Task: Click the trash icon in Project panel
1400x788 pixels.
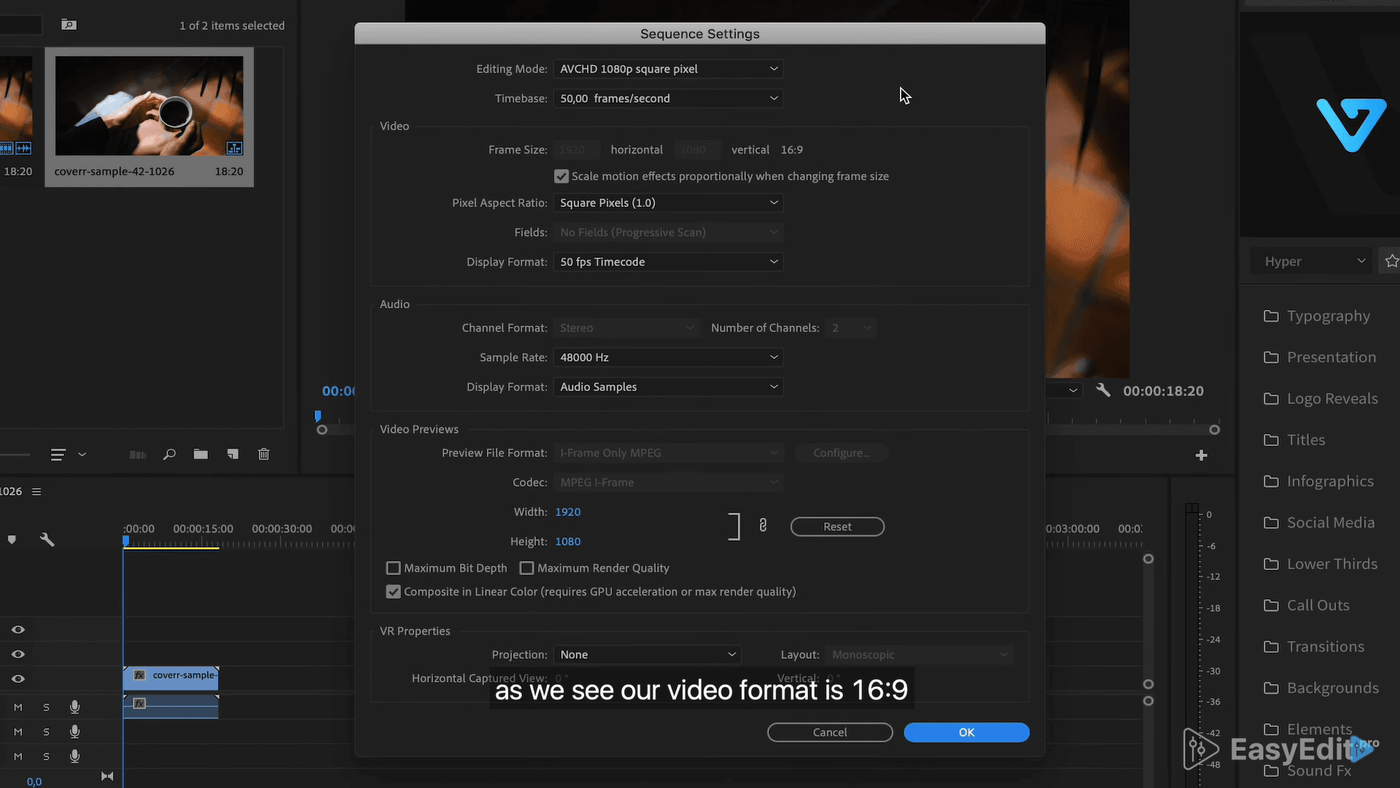Action: pyautogui.click(x=264, y=454)
